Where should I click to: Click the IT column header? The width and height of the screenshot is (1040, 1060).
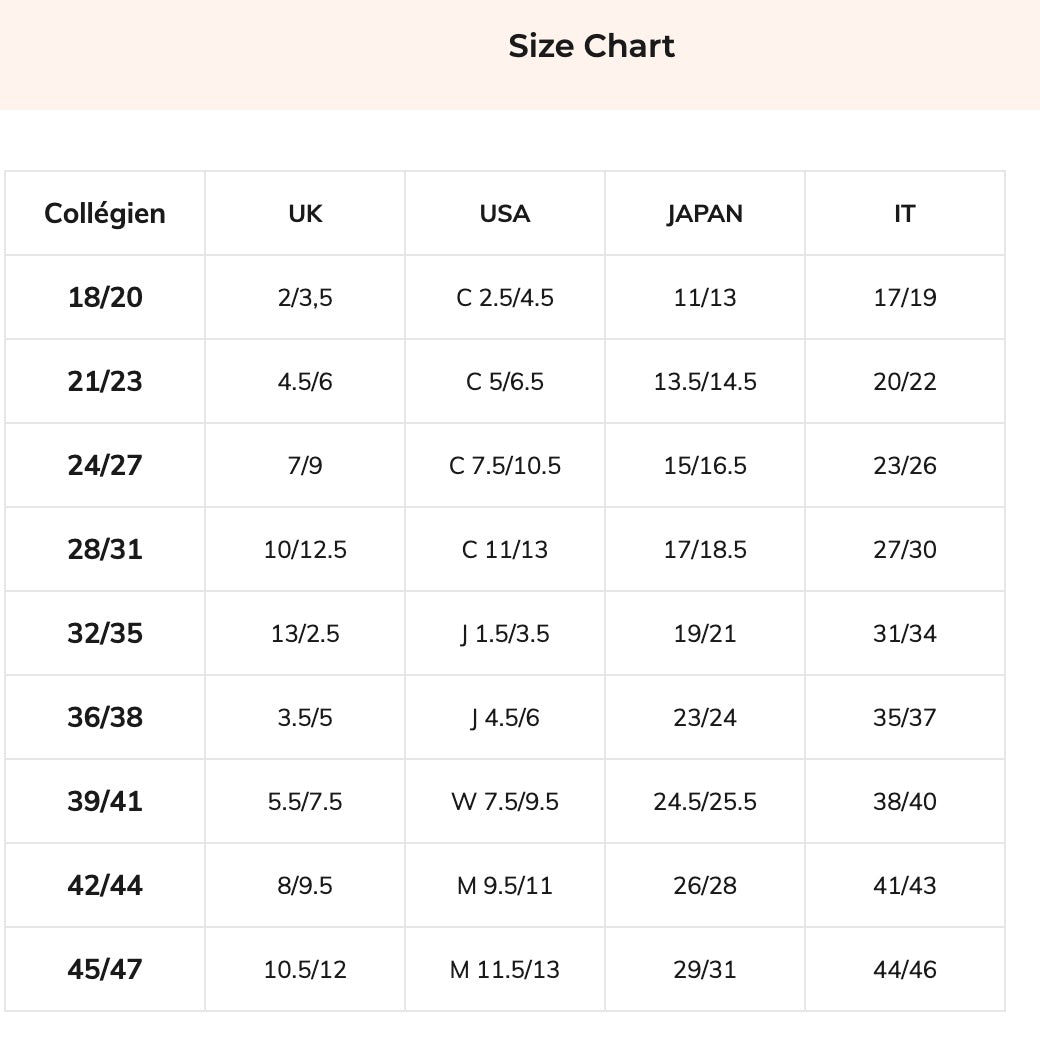pyautogui.click(x=905, y=213)
